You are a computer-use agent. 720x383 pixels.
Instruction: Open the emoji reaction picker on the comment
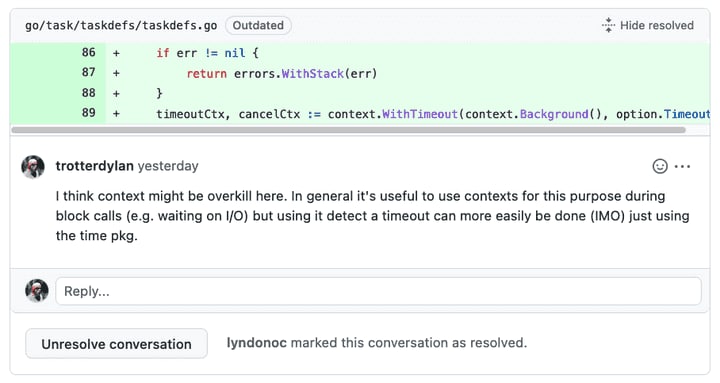[x=660, y=166]
